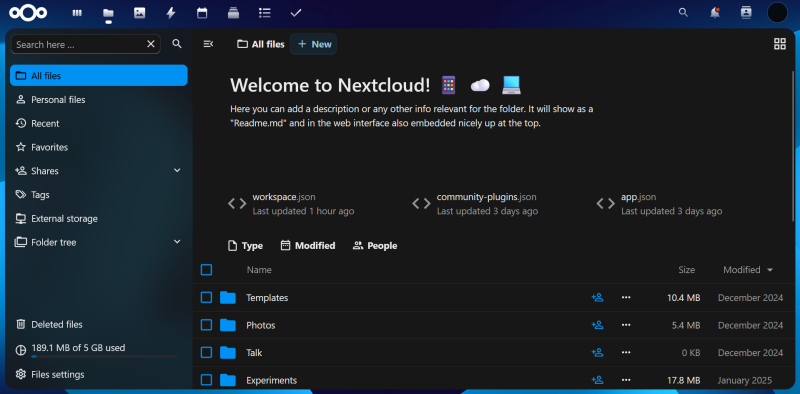Open the Contacts menu icon in top right

click(746, 13)
